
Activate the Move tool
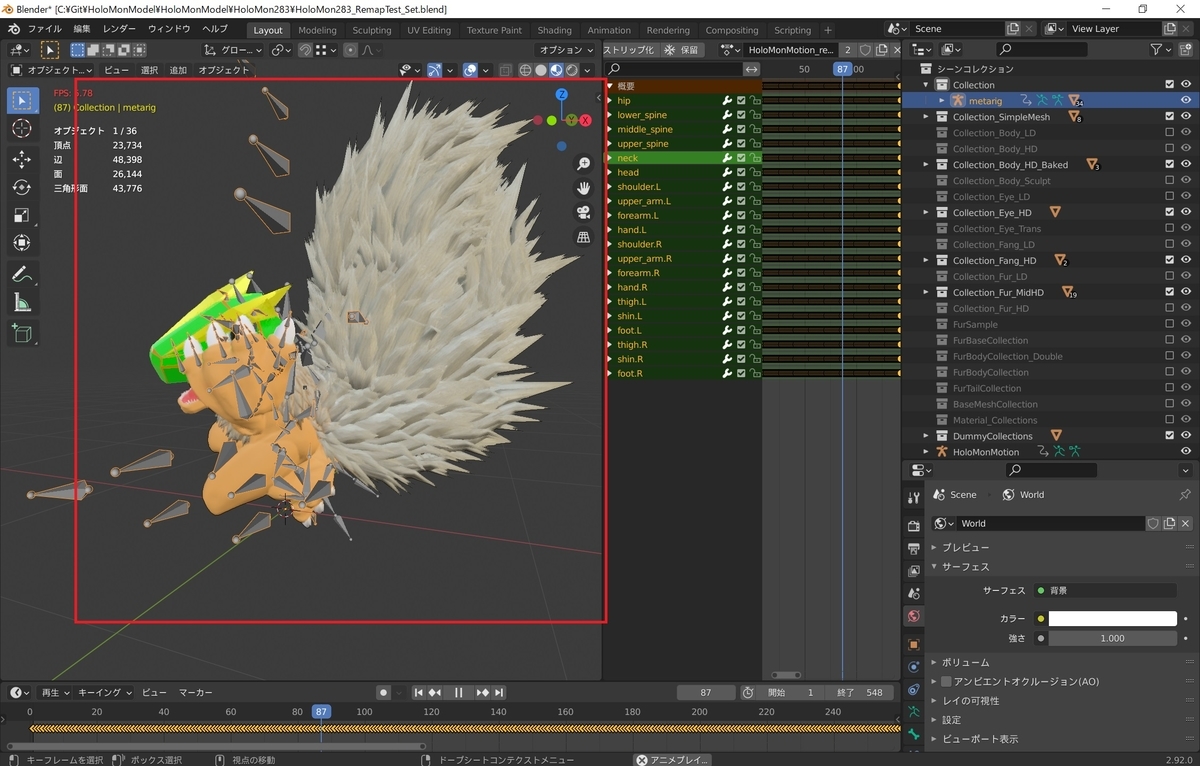pyautogui.click(x=22, y=158)
